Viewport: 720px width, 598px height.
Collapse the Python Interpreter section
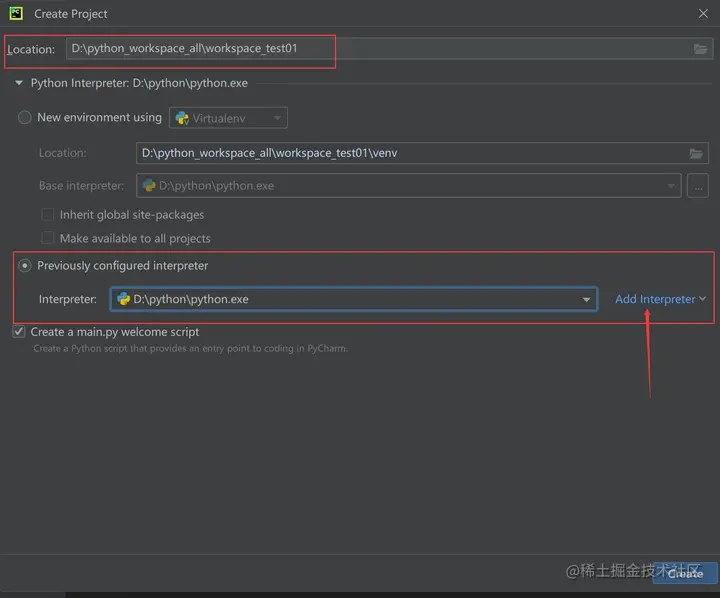tap(19, 83)
